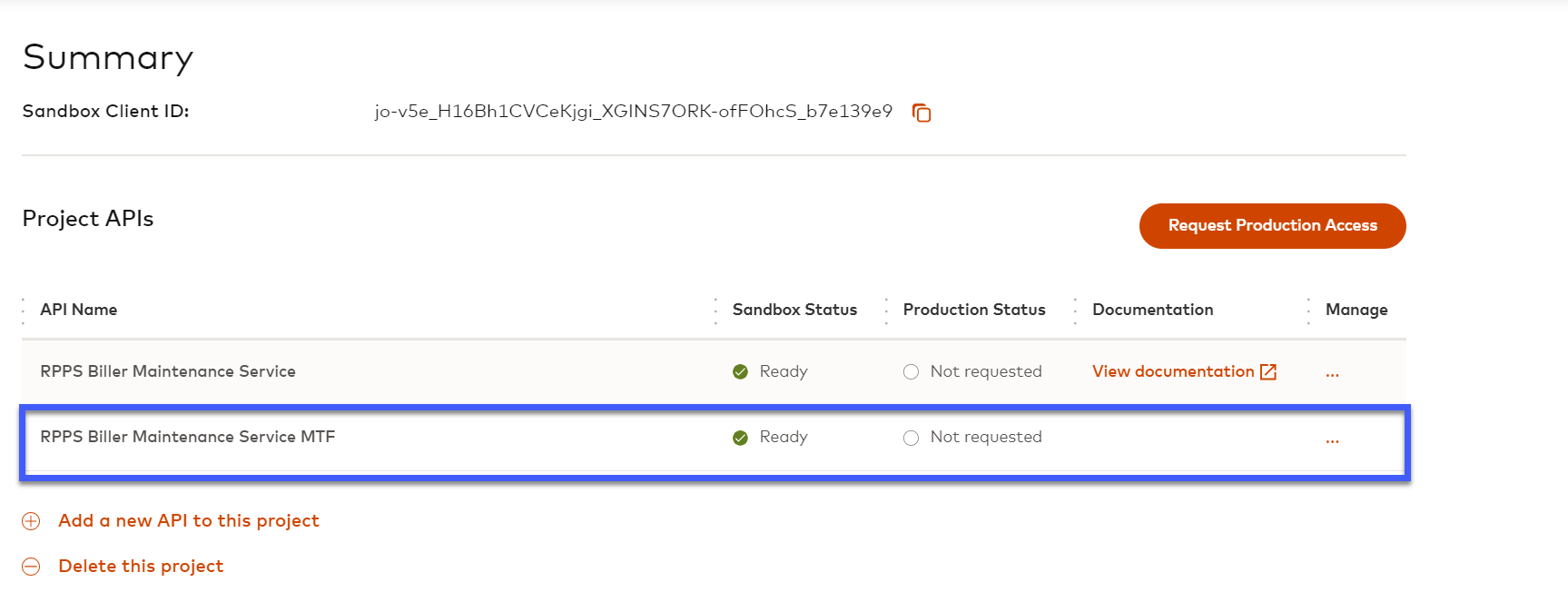Click the Sandbox Client ID value text

point(633,112)
